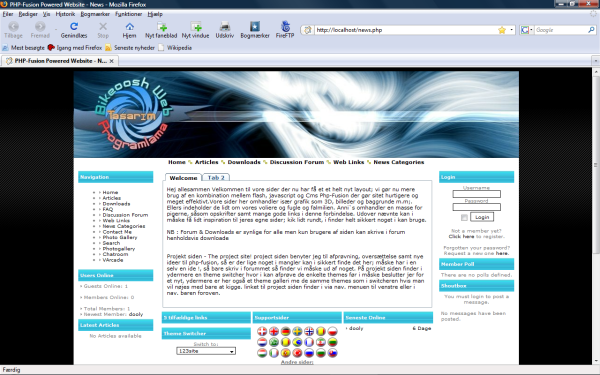The image size is (600, 375).
Task: Select the Swedish flag support site icon
Action: 297,331
